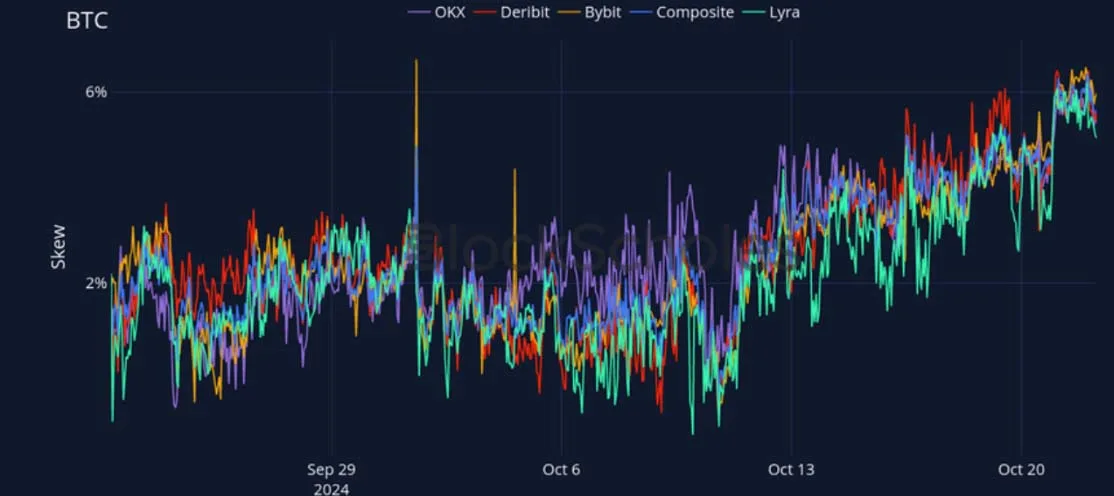The width and height of the screenshot is (1114, 496).
Task: Toggle the OKX series in the legend
Action: tap(437, 12)
